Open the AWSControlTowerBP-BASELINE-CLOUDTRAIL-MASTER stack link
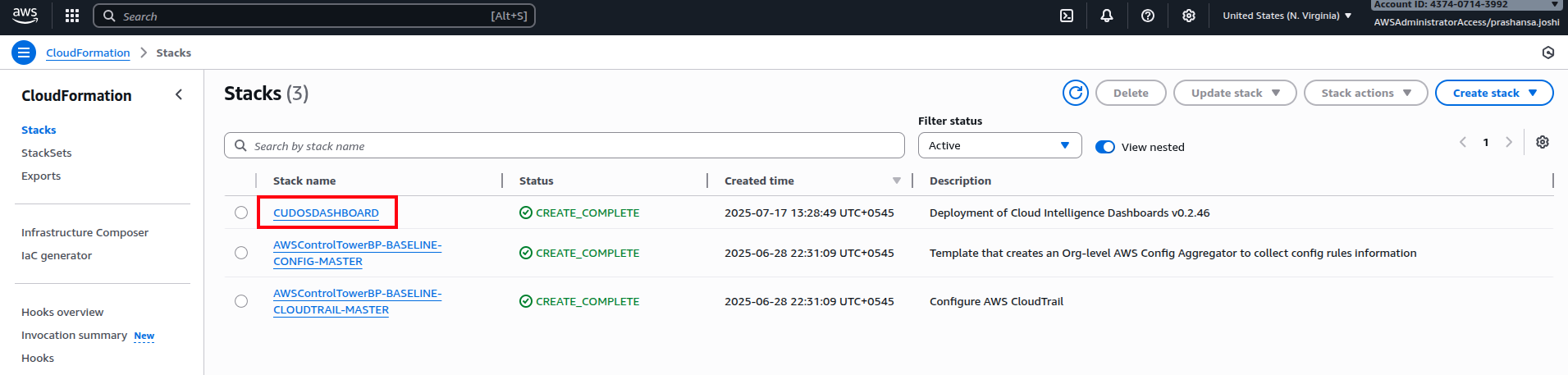Viewport: 1568px width, 375px height. click(357, 301)
